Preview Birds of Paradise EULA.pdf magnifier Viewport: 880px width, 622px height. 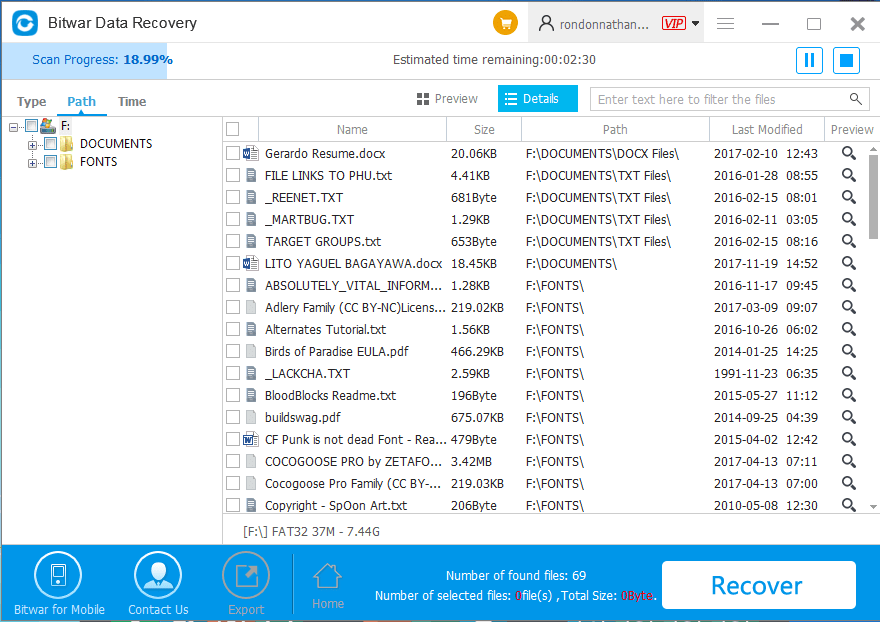coord(849,351)
